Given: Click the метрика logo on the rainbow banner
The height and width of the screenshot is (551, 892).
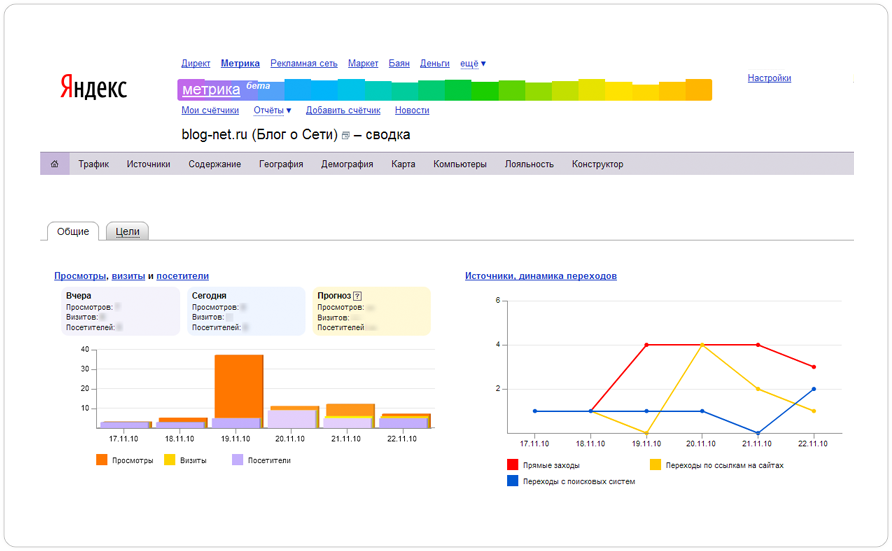Looking at the screenshot, I should coord(211,89).
